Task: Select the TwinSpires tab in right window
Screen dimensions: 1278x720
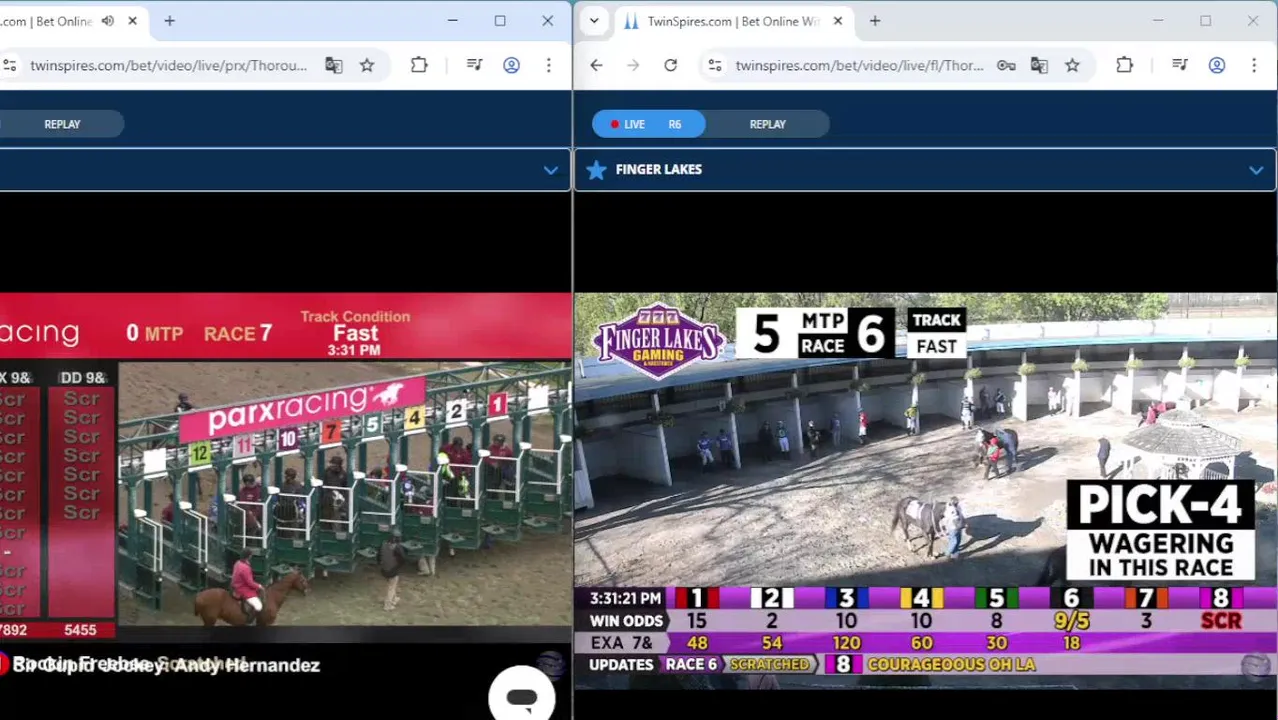Action: click(733, 21)
